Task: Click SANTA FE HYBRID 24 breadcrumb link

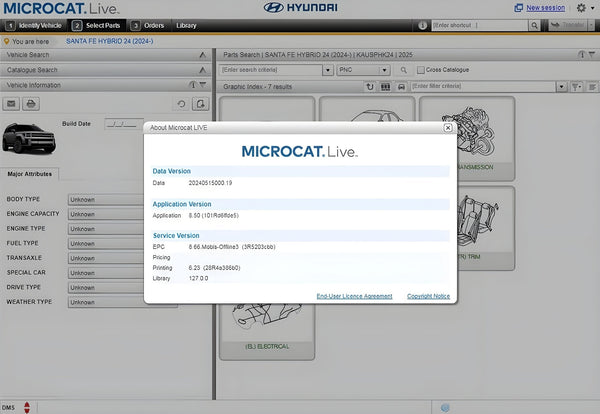Action: pos(109,41)
